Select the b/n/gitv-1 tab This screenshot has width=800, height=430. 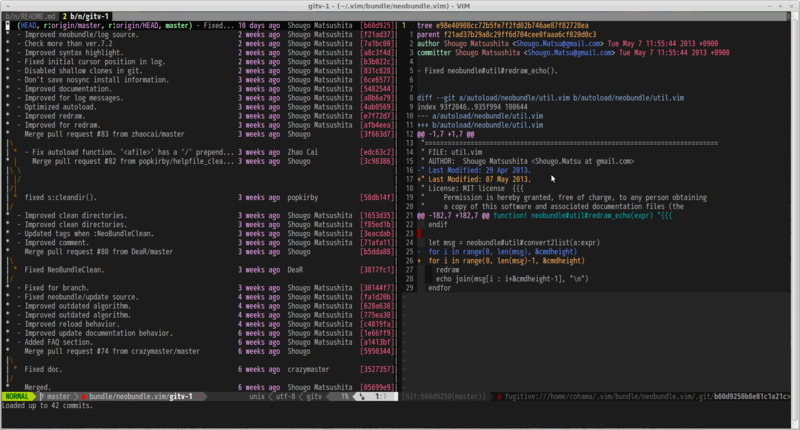point(85,16)
